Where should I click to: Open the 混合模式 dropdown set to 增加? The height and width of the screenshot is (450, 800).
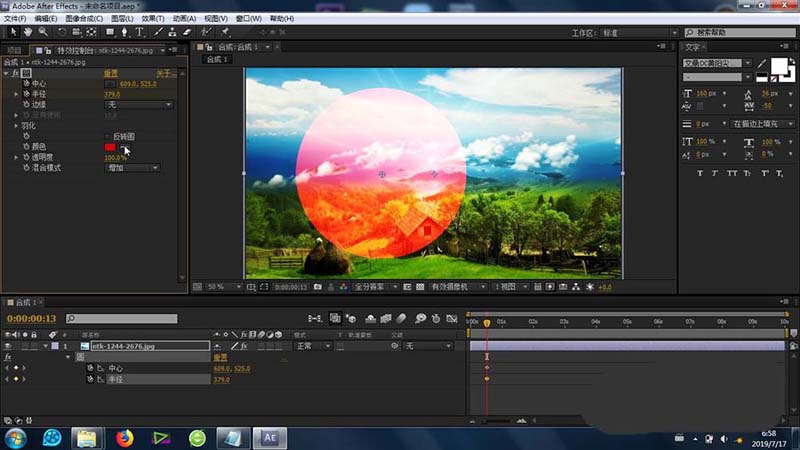132,168
